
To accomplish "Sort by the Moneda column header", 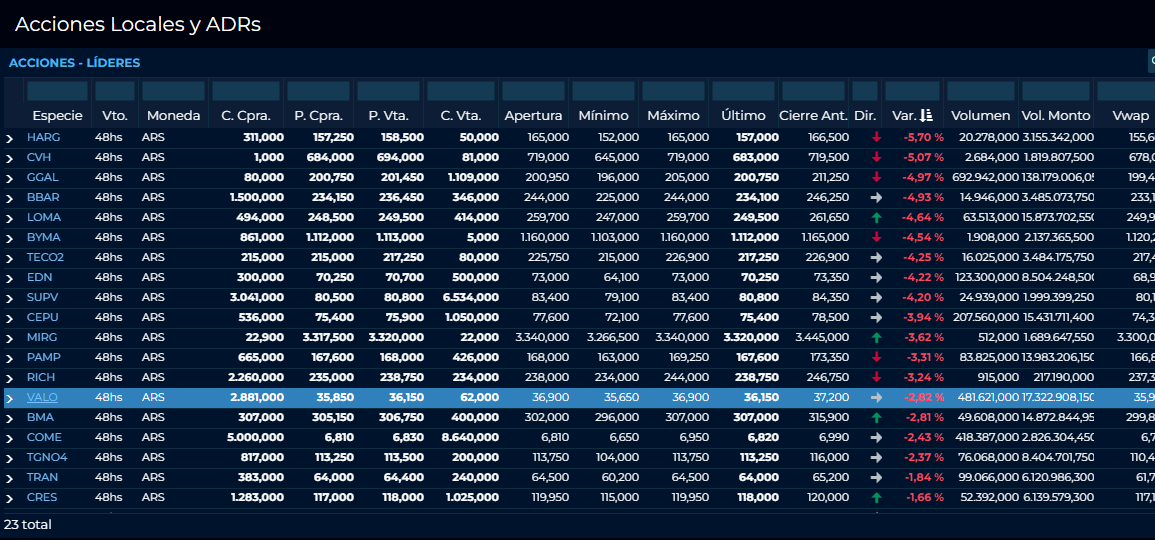I will pos(173,116).
